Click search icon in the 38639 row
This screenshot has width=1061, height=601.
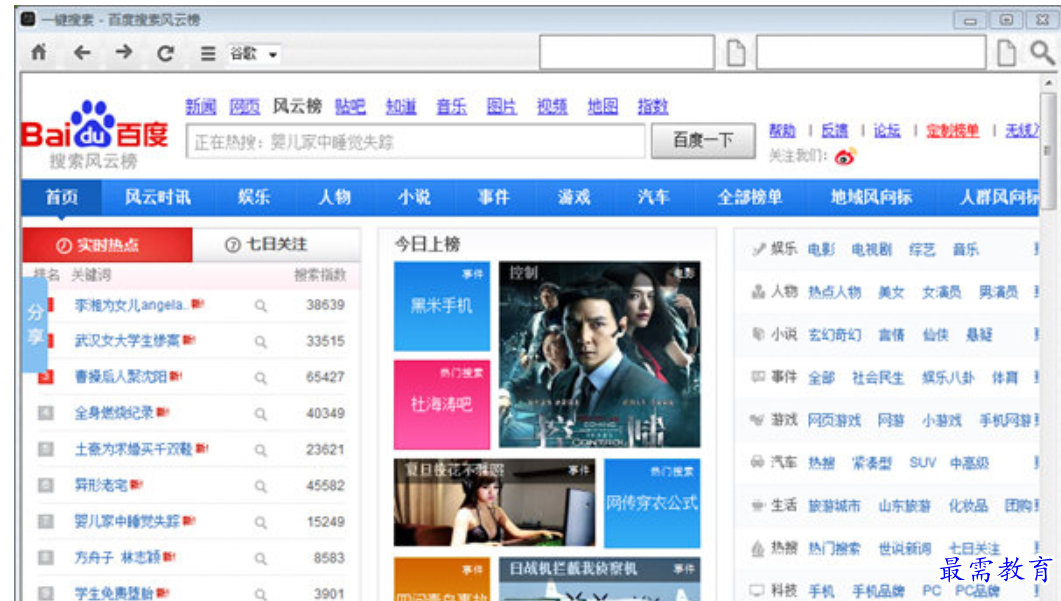[261, 306]
